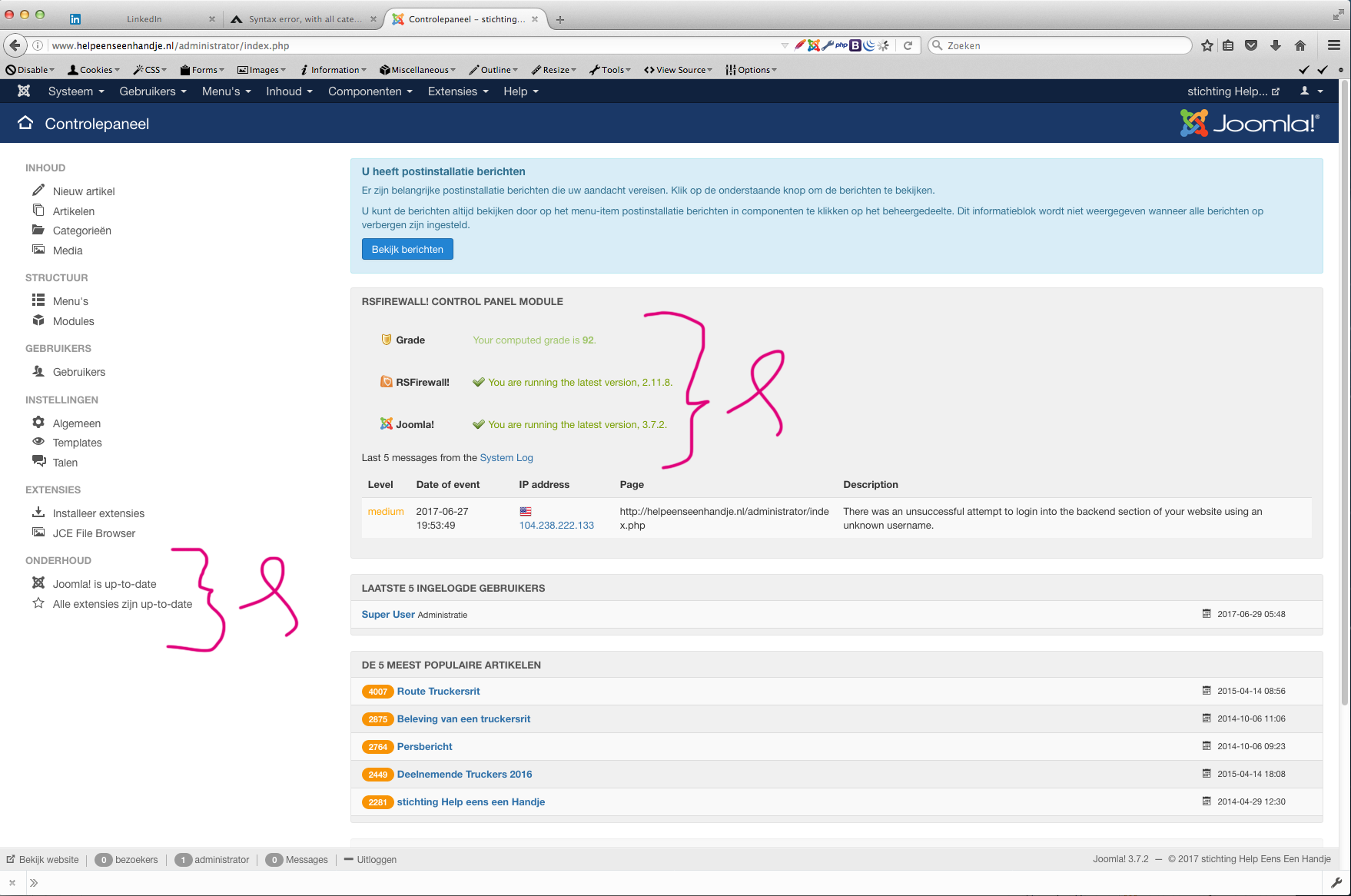Open the Systeem menu
The height and width of the screenshot is (896, 1351).
tap(76, 91)
